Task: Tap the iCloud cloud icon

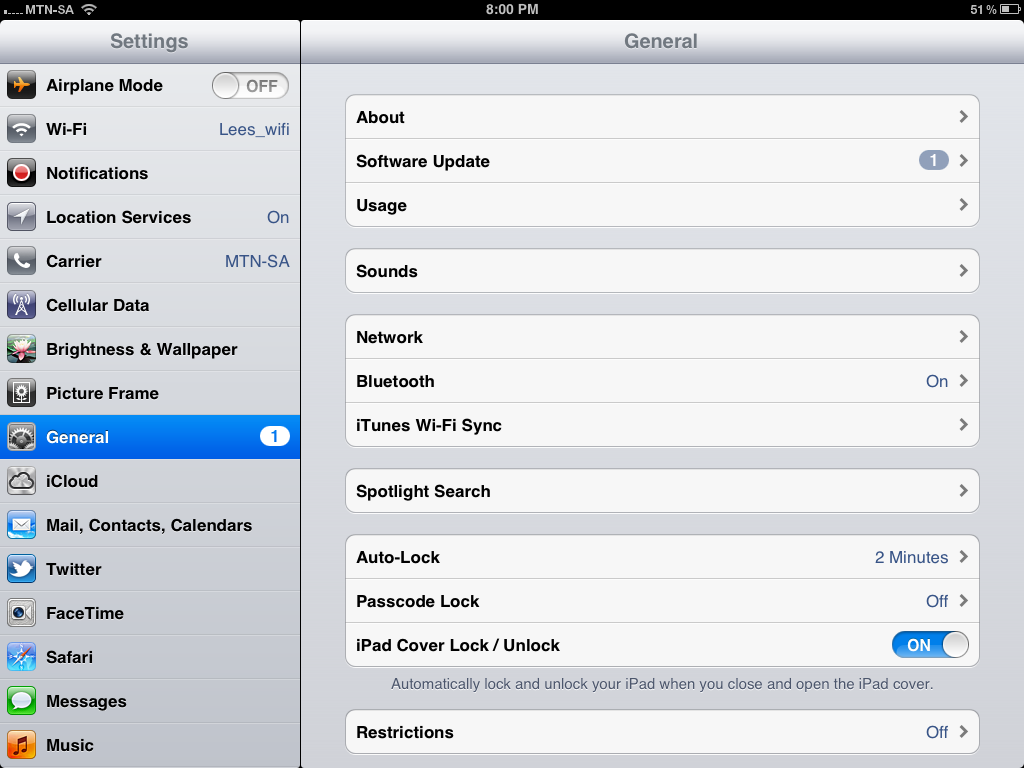Action: tap(22, 481)
